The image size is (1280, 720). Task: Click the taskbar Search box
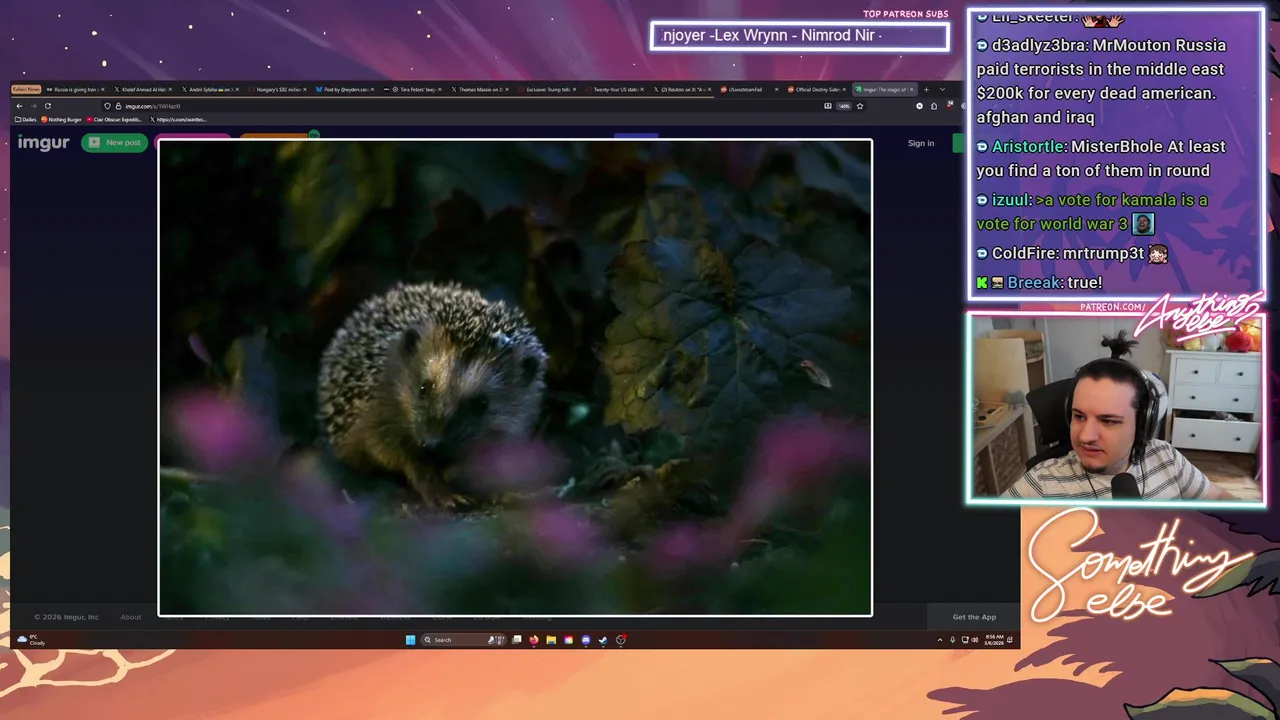point(463,640)
